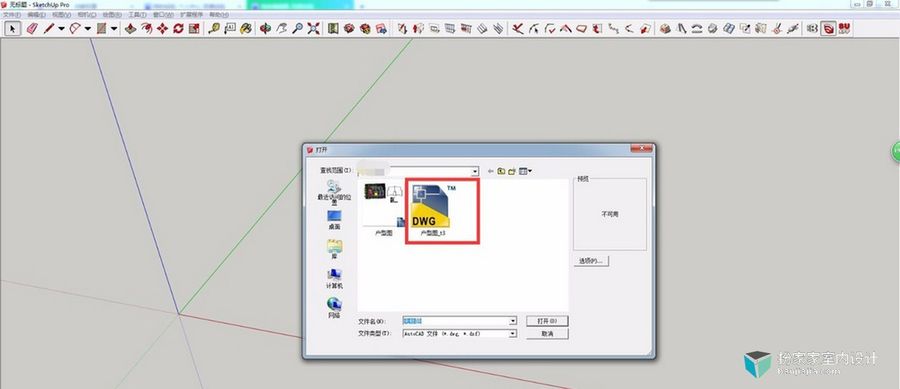Select the arrow Select tool
Image resolution: width=900 pixels, height=389 pixels.
13,28
